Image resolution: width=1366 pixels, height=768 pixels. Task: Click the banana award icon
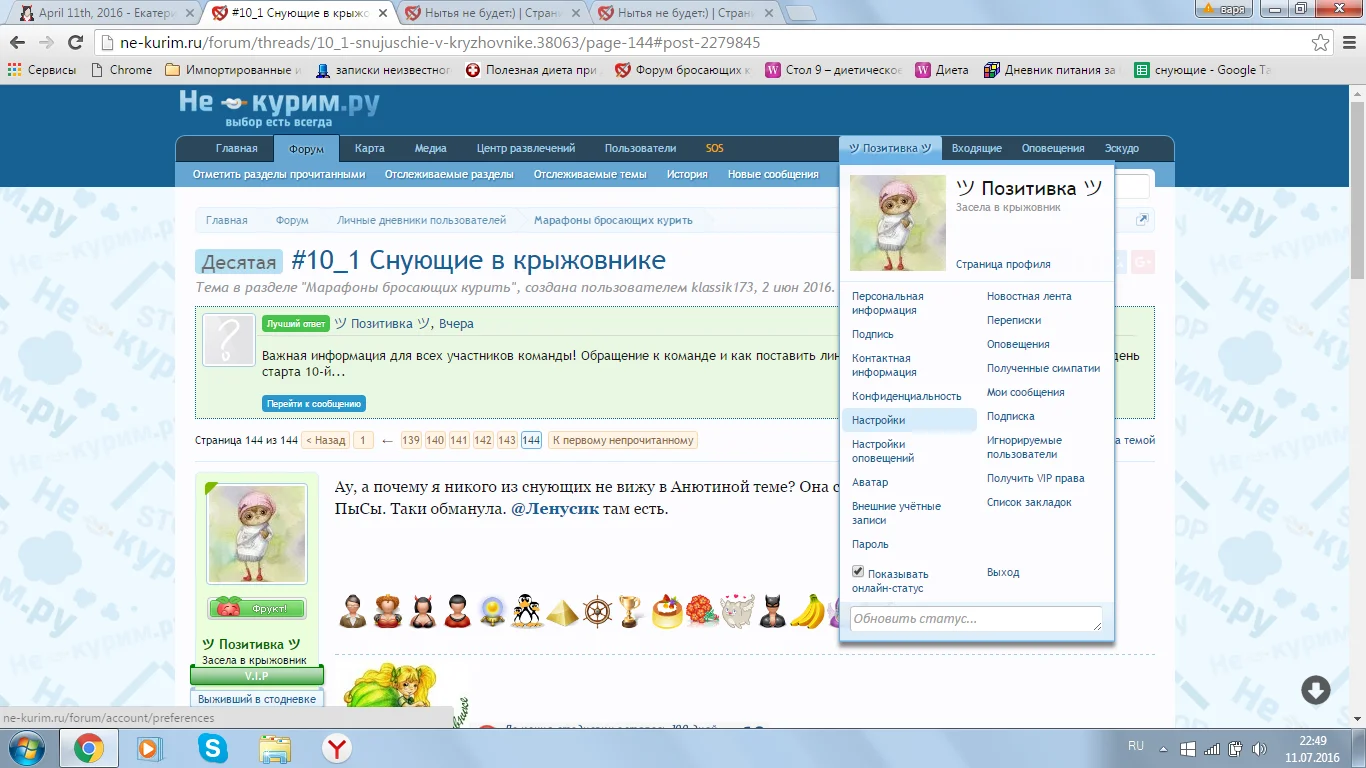coord(807,611)
